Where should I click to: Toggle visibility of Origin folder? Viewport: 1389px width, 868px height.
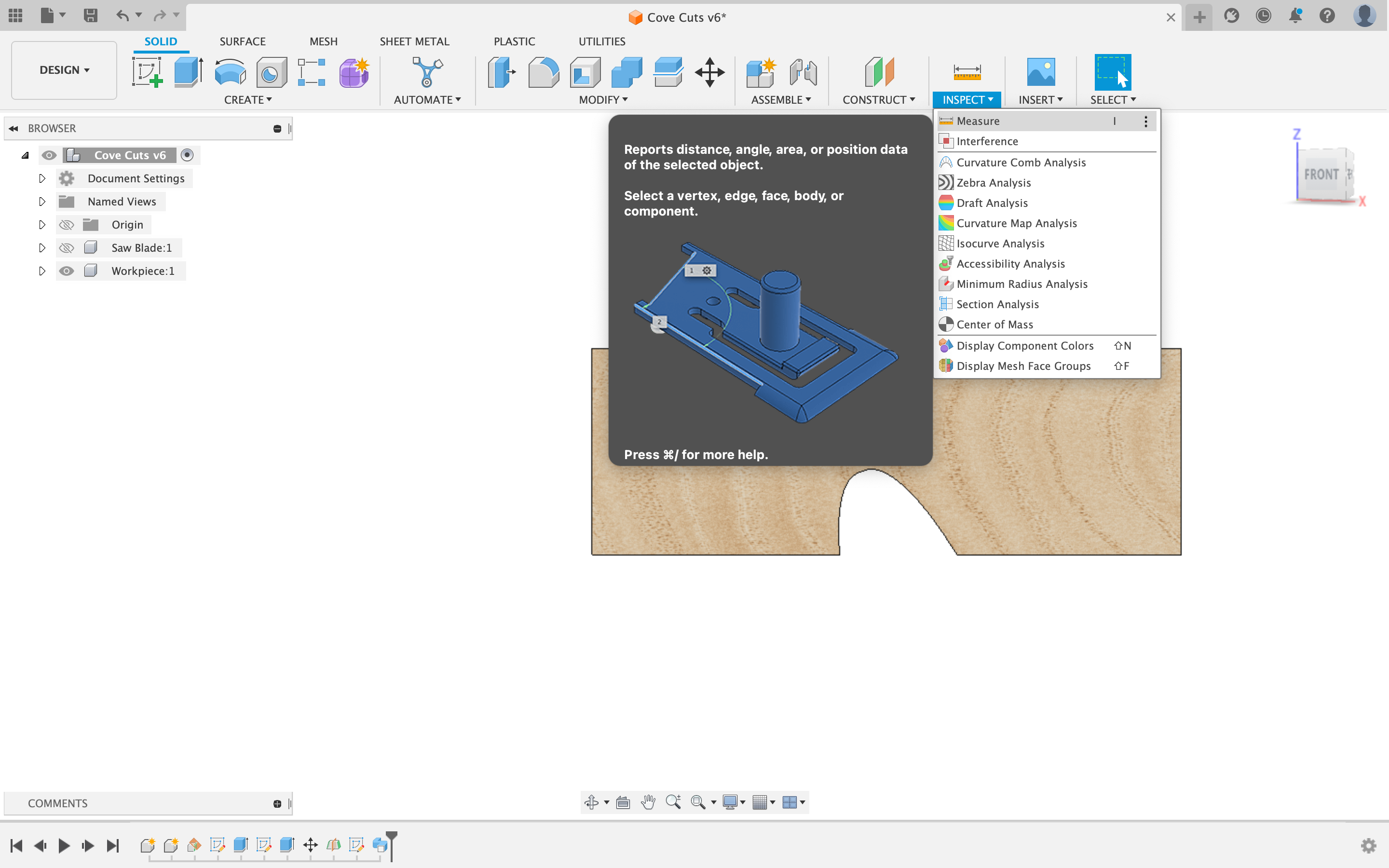[66, 224]
